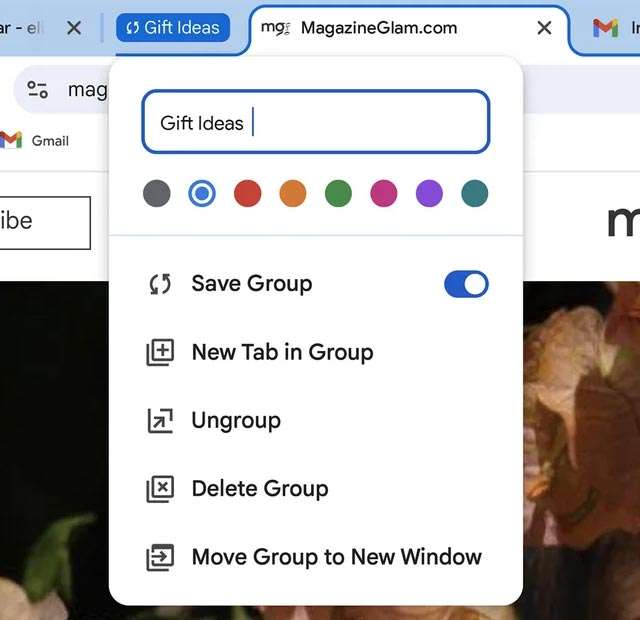Click the Save Group sync icon

(160, 284)
